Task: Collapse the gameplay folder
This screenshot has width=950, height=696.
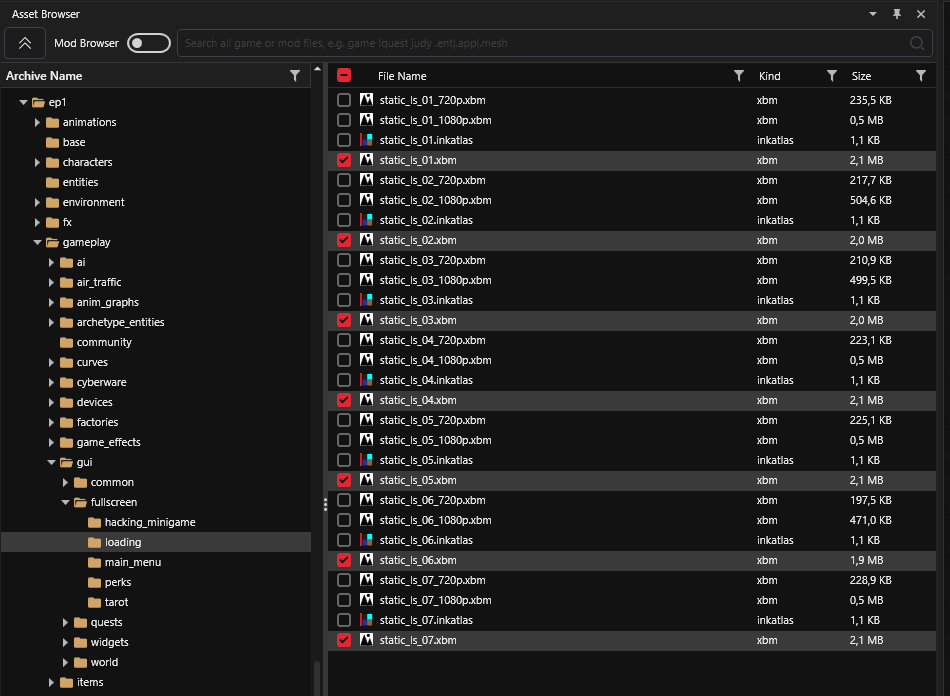Action: pos(38,242)
